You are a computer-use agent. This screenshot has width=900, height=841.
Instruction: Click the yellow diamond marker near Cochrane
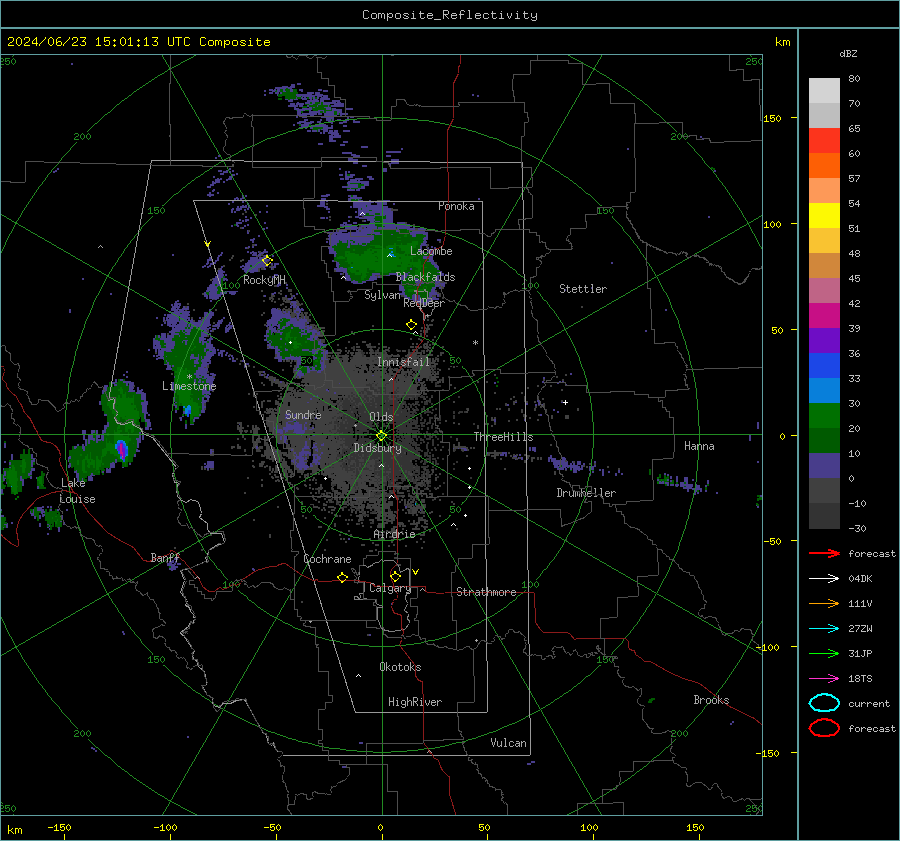342,578
